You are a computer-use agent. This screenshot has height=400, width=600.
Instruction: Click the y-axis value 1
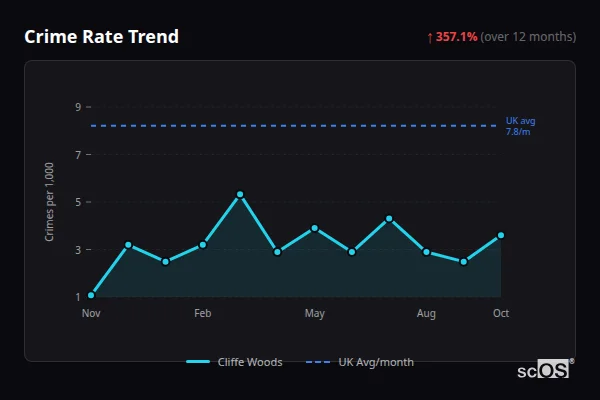78,297
